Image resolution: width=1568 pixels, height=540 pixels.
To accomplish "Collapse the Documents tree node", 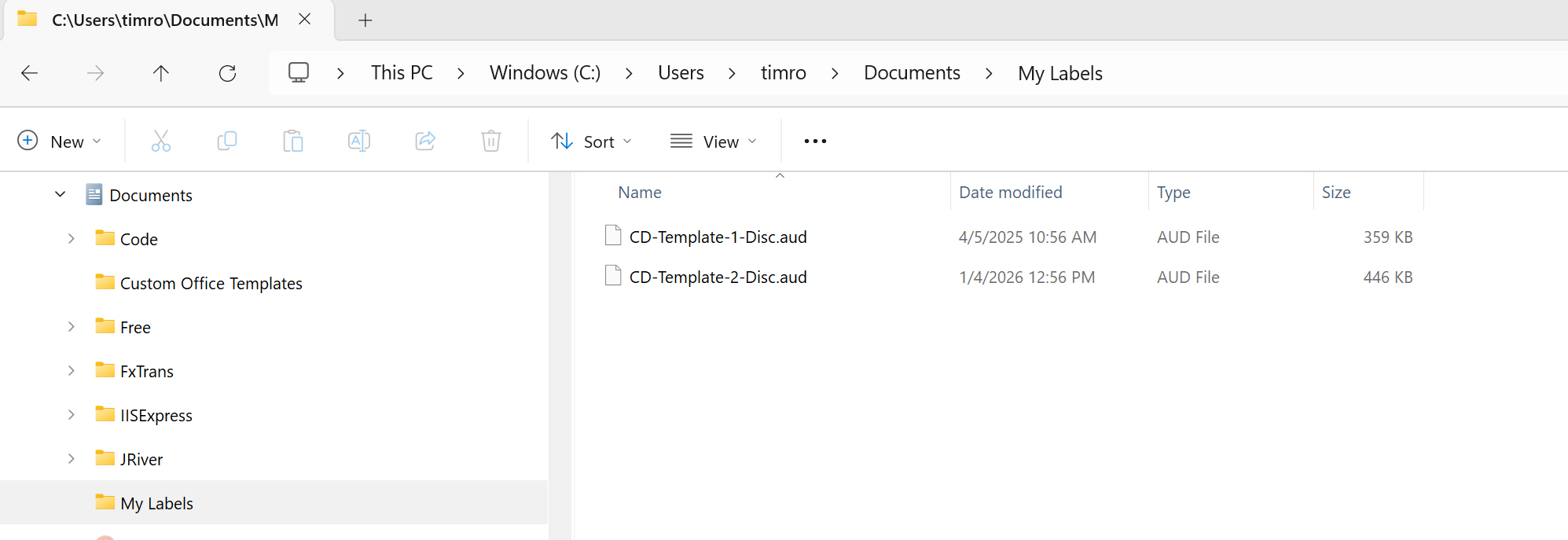I will 61,194.
